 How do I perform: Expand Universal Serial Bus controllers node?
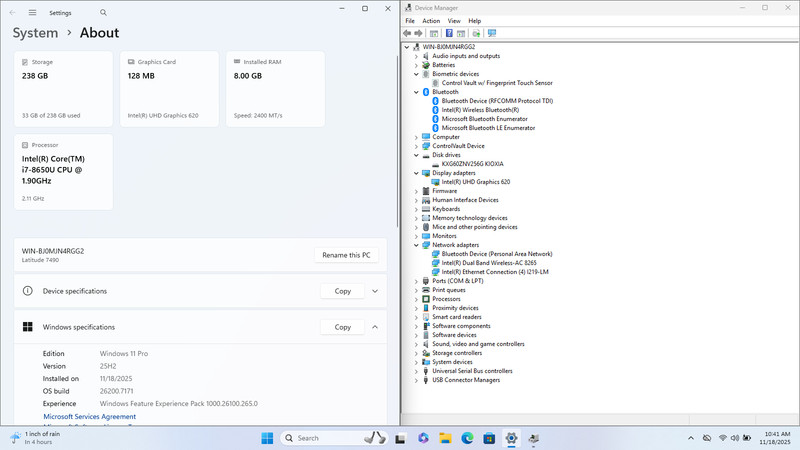pyautogui.click(x=416, y=371)
